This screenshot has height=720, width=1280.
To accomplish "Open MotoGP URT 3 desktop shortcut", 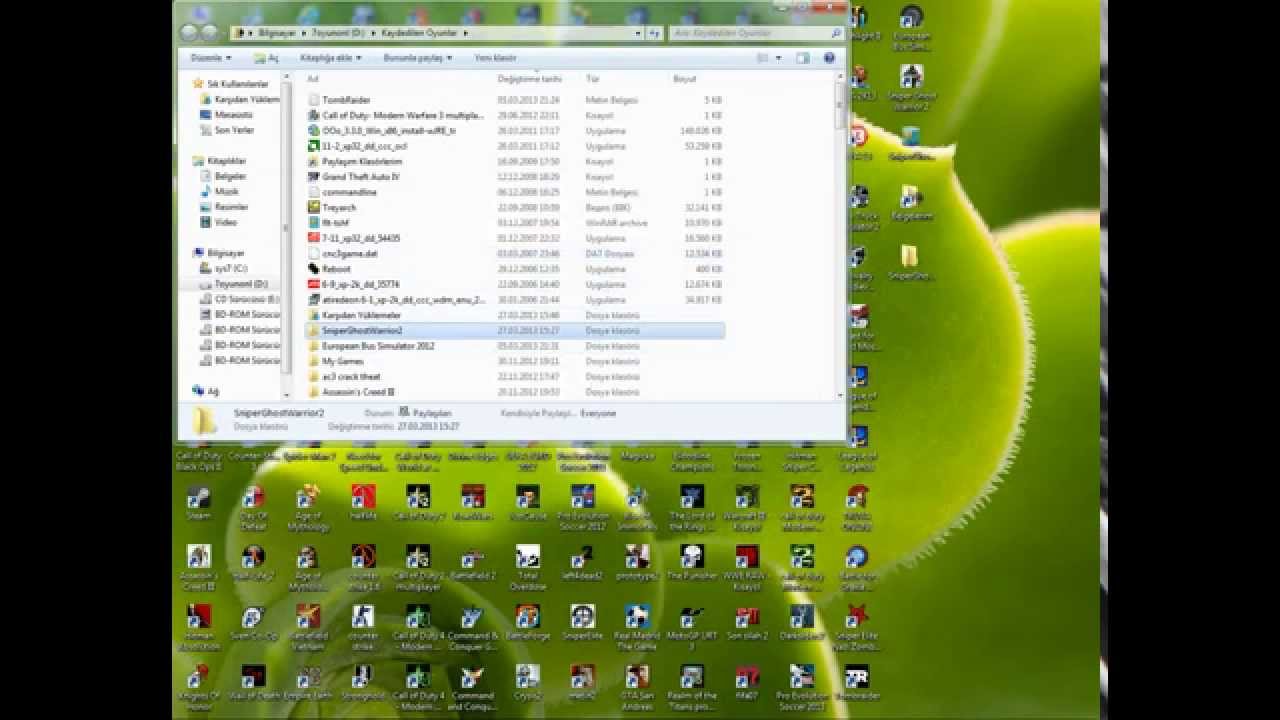I will coord(691,628).
